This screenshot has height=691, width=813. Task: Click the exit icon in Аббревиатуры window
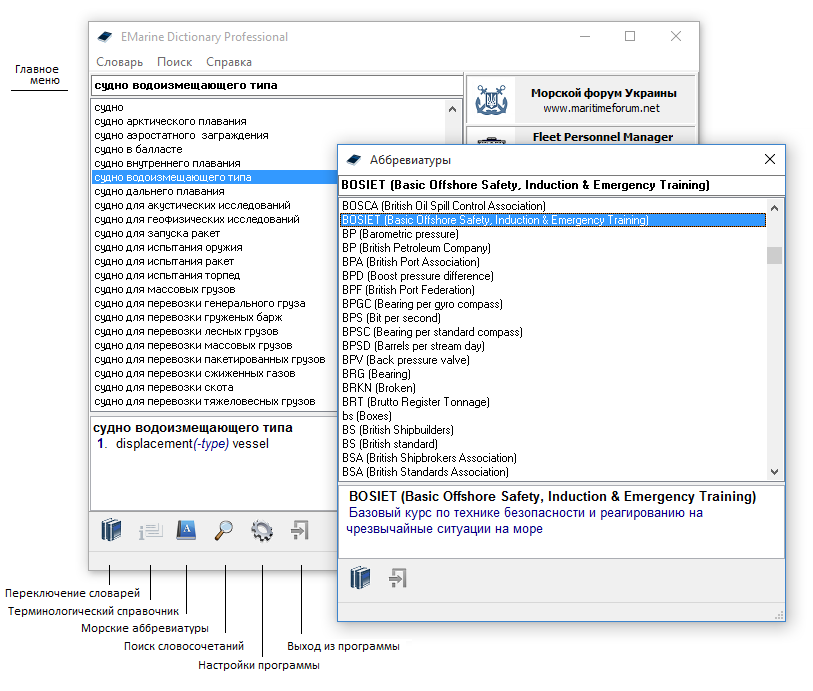tap(397, 578)
